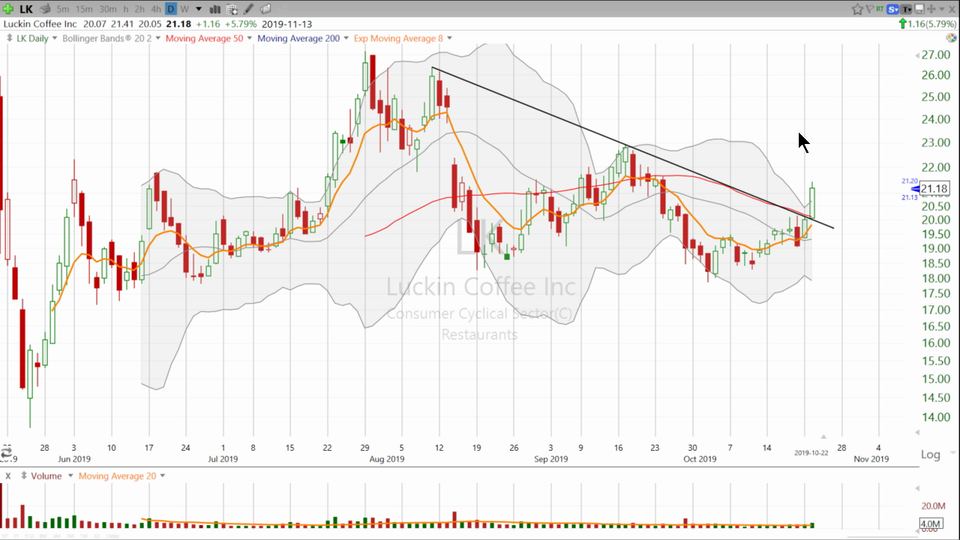The width and height of the screenshot is (960, 540).
Task: Click the color wheel chart settings icon
Action: click(951, 38)
